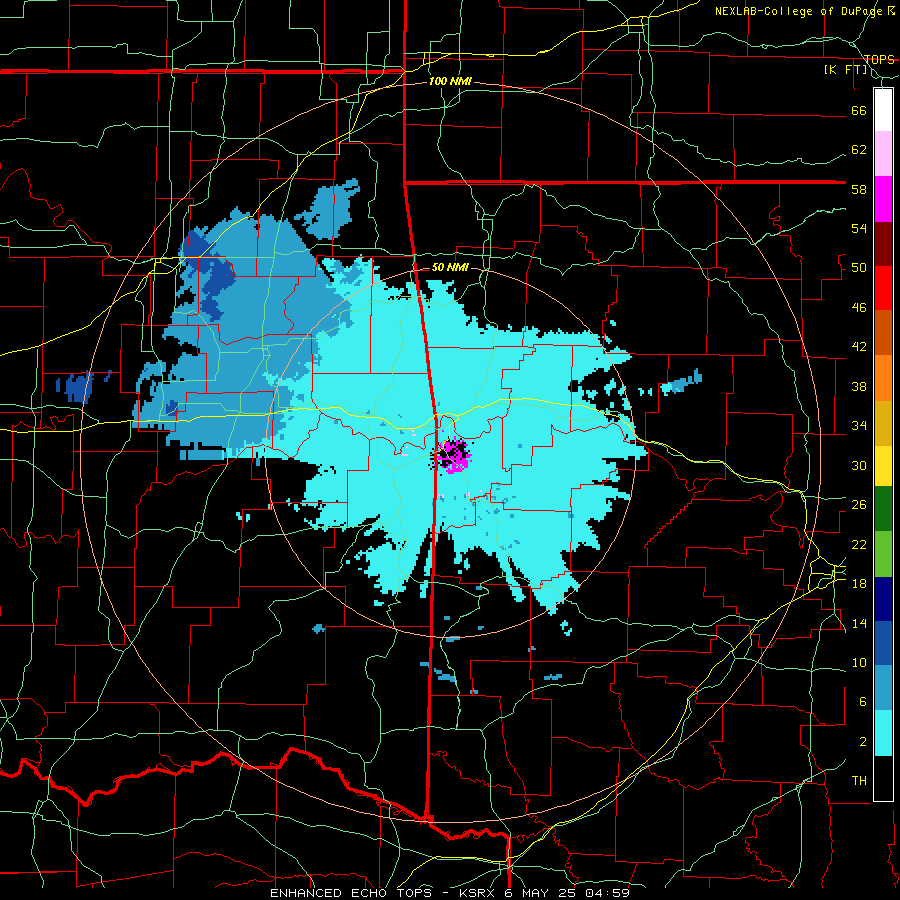Viewport: 900px width, 900px height.
Task: Click the TH threshold label
Action: pyautogui.click(x=859, y=781)
